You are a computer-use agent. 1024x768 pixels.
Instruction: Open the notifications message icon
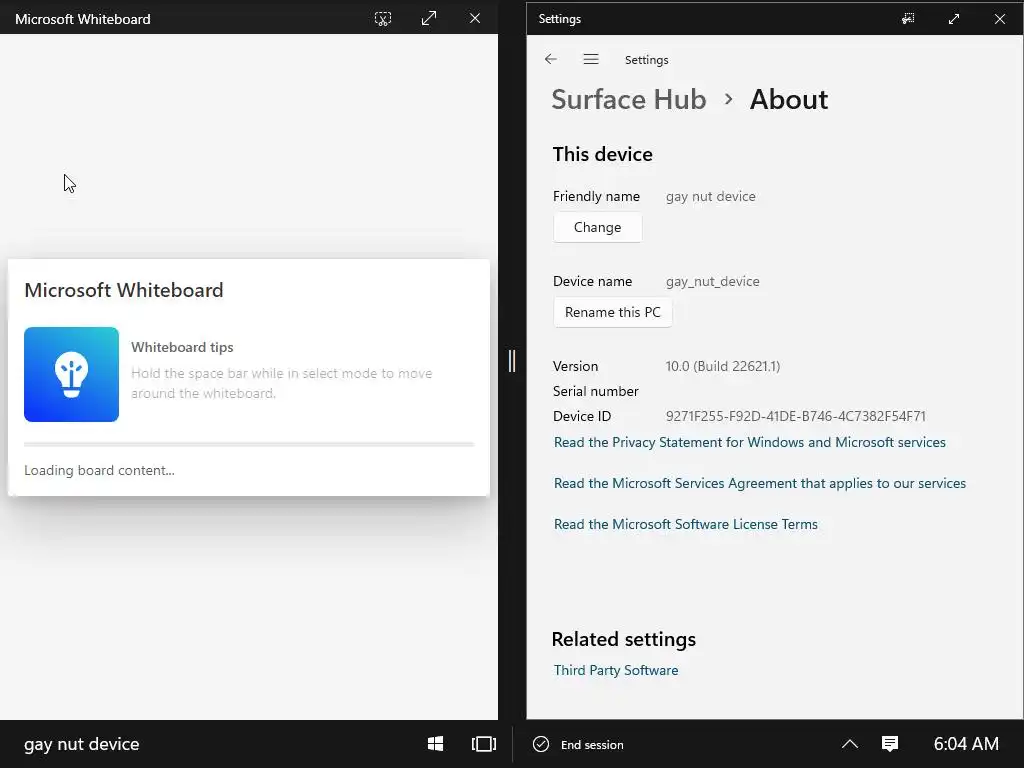click(889, 744)
